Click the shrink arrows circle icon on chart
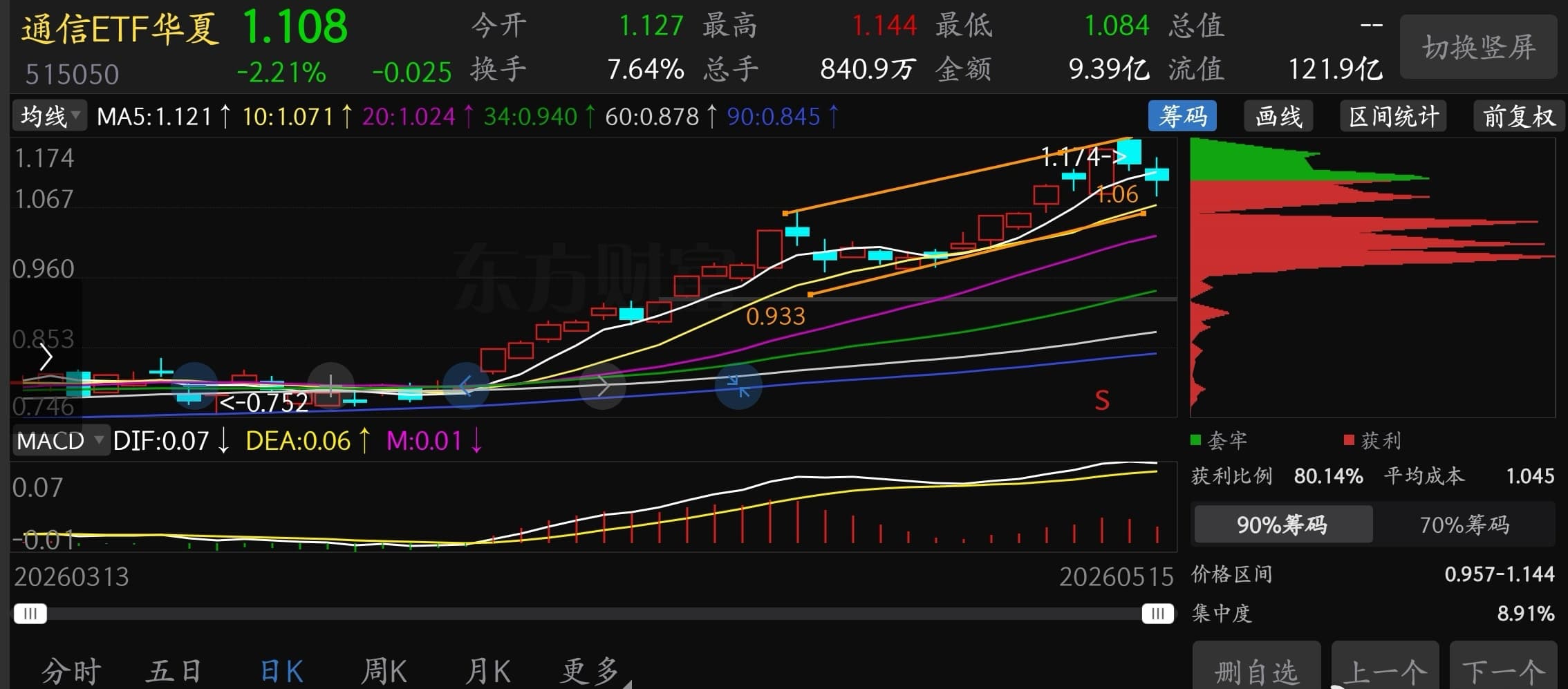 (x=738, y=386)
